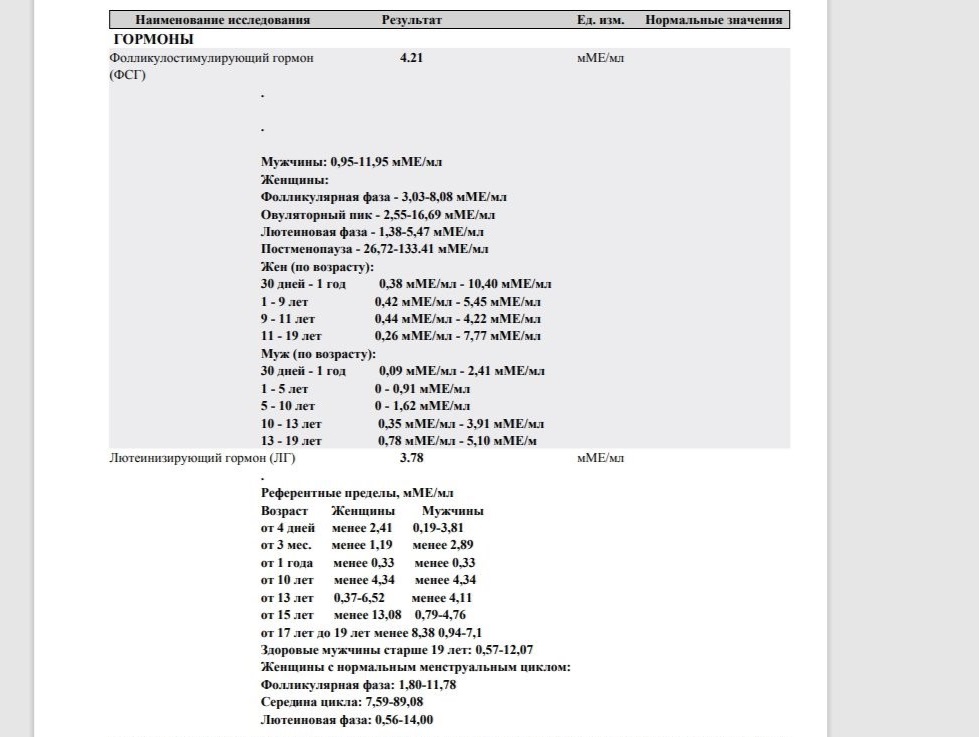
Task: Click the 'мМЕ/мл' unit in the ЛГ row
Action: (x=600, y=458)
